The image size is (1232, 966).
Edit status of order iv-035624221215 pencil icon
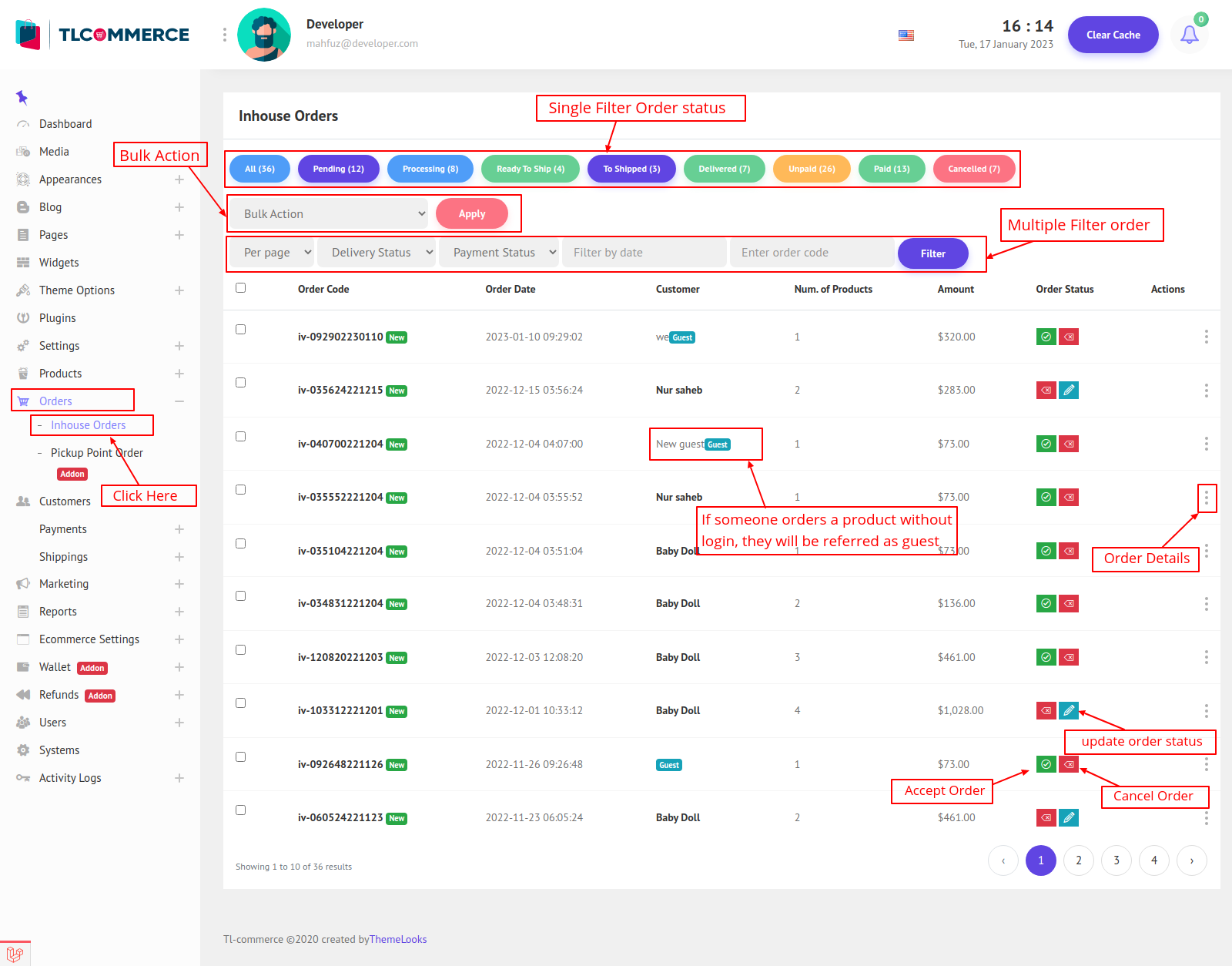coord(1069,391)
